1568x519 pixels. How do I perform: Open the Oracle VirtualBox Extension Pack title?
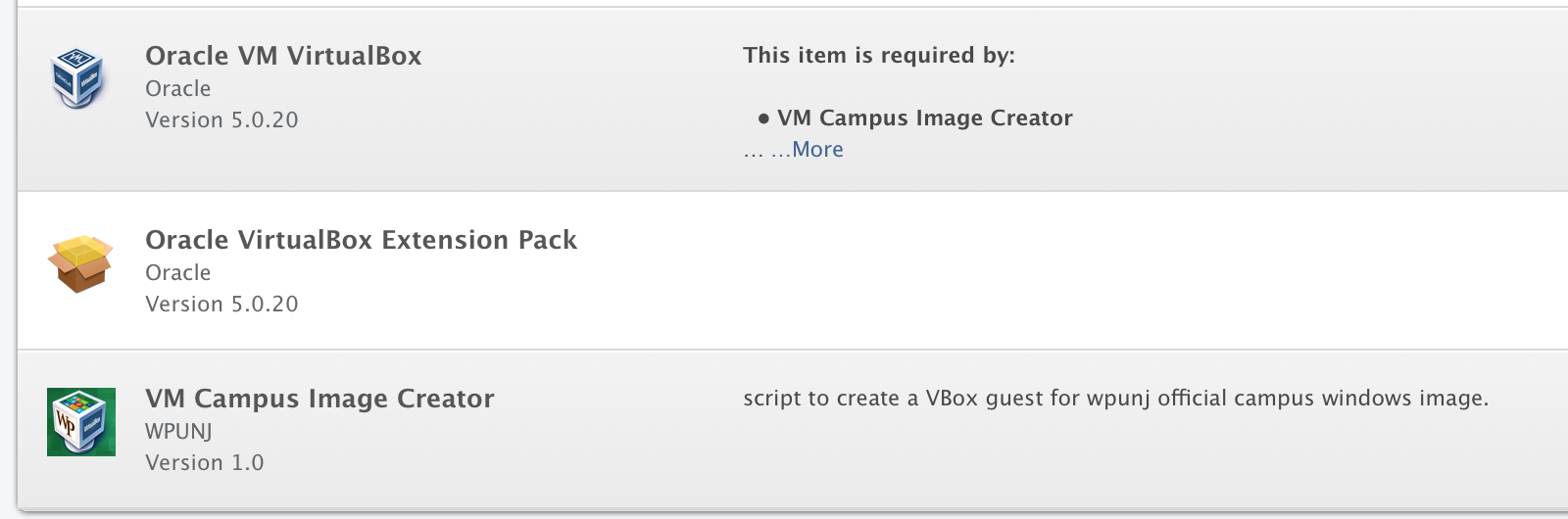[361, 240]
